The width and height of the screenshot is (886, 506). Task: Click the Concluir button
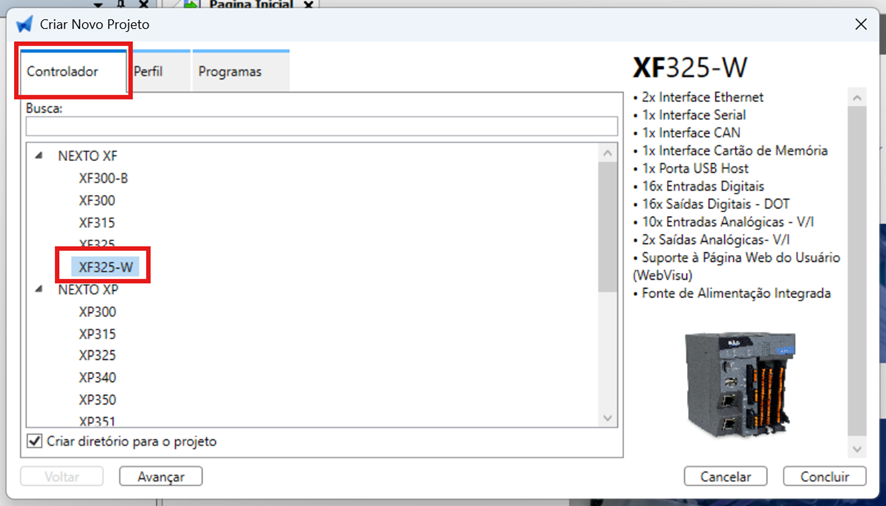pyautogui.click(x=824, y=477)
